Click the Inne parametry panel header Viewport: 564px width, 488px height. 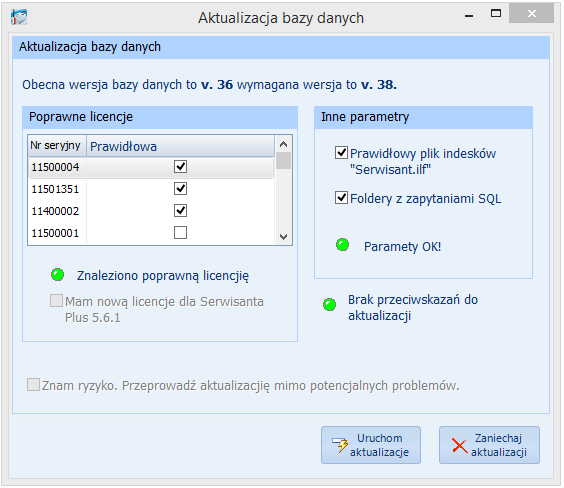pos(423,117)
